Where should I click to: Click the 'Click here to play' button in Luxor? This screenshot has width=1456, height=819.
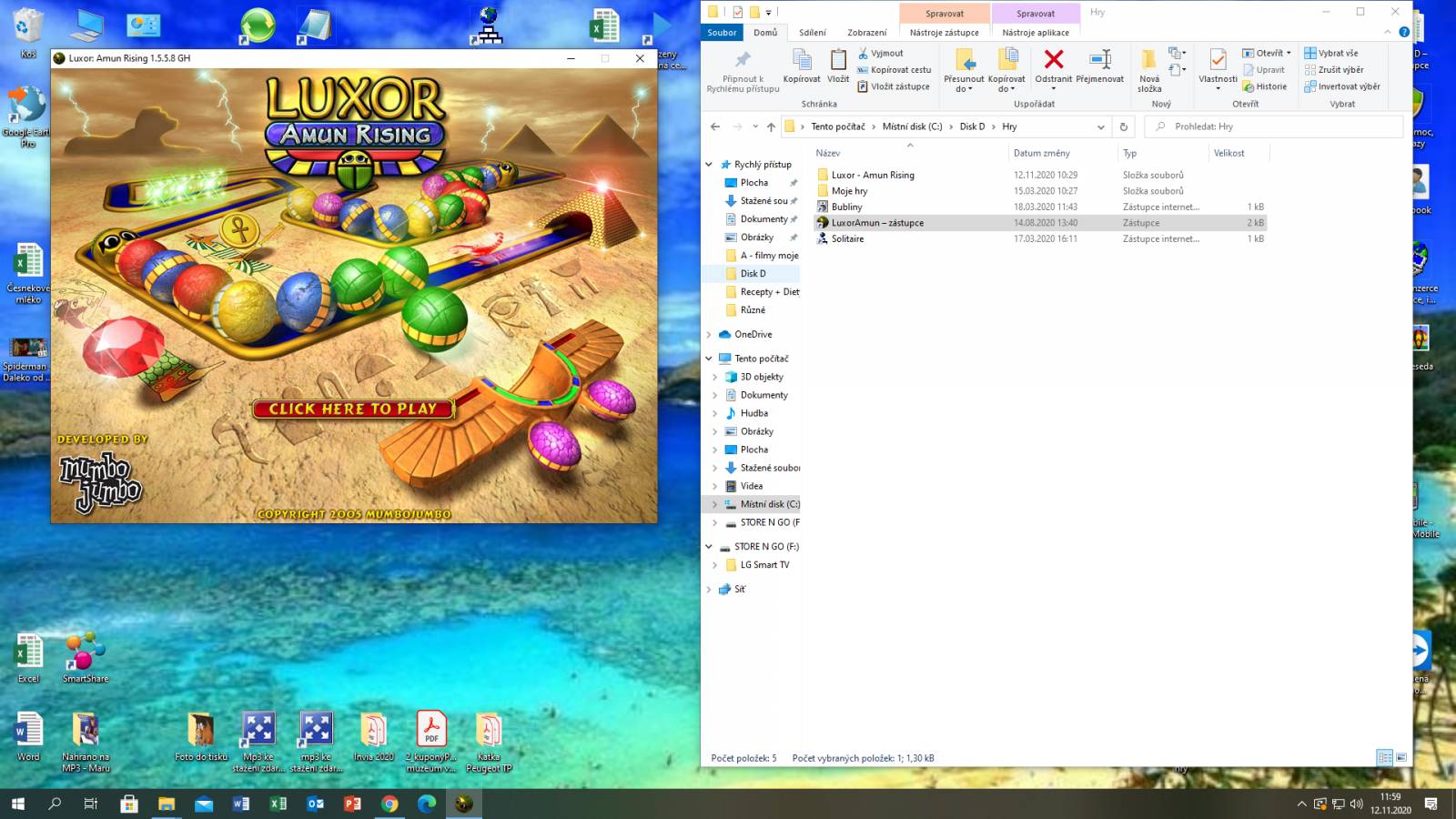coord(353,409)
